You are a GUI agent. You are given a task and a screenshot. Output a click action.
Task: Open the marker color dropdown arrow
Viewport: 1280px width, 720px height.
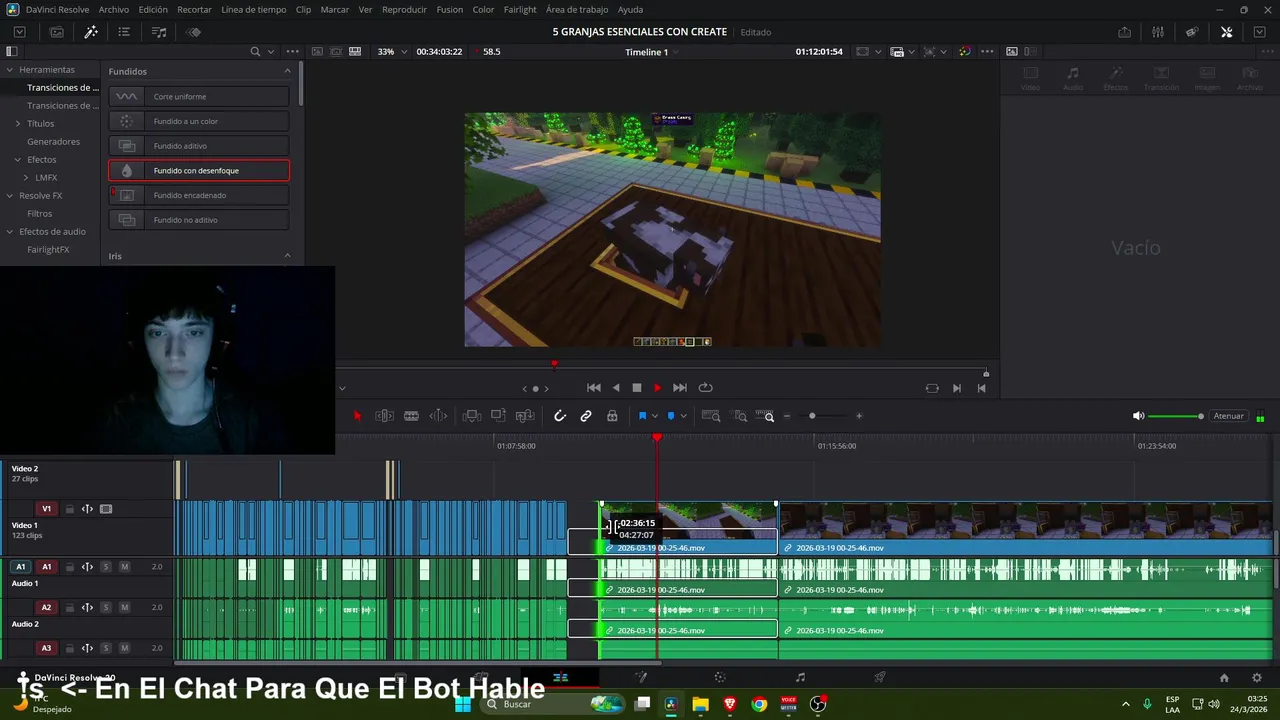click(x=684, y=416)
